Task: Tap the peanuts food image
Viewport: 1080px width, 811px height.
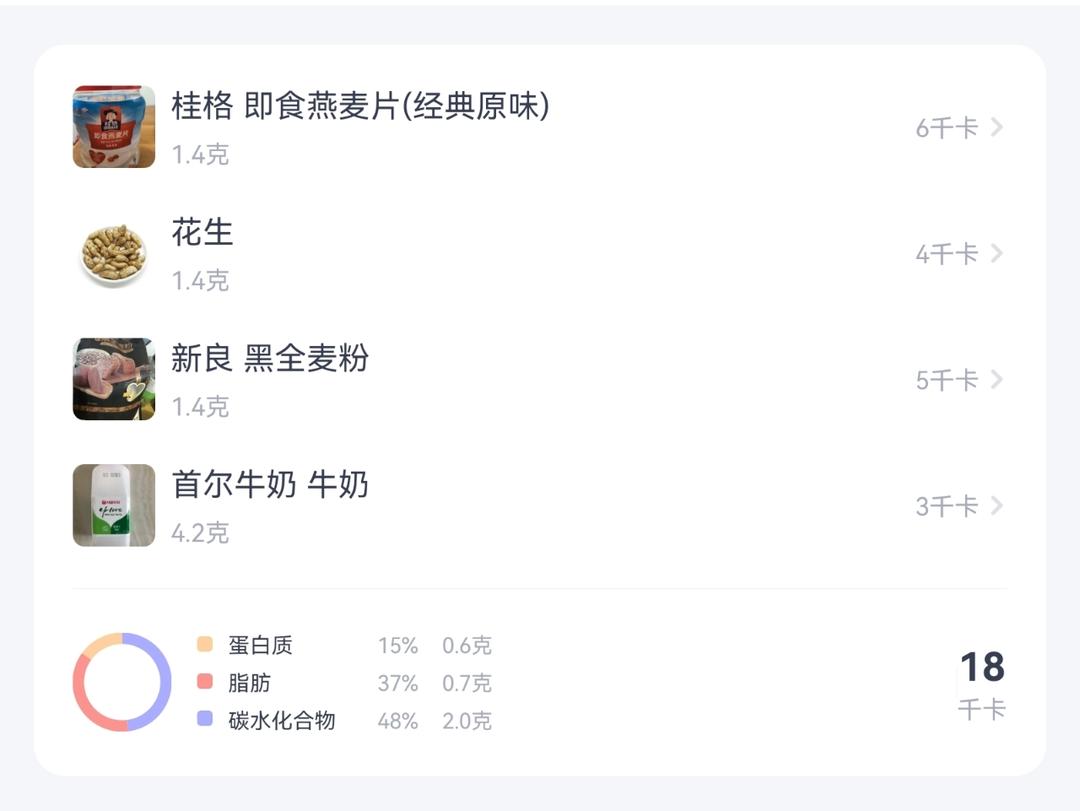Action: [x=114, y=253]
